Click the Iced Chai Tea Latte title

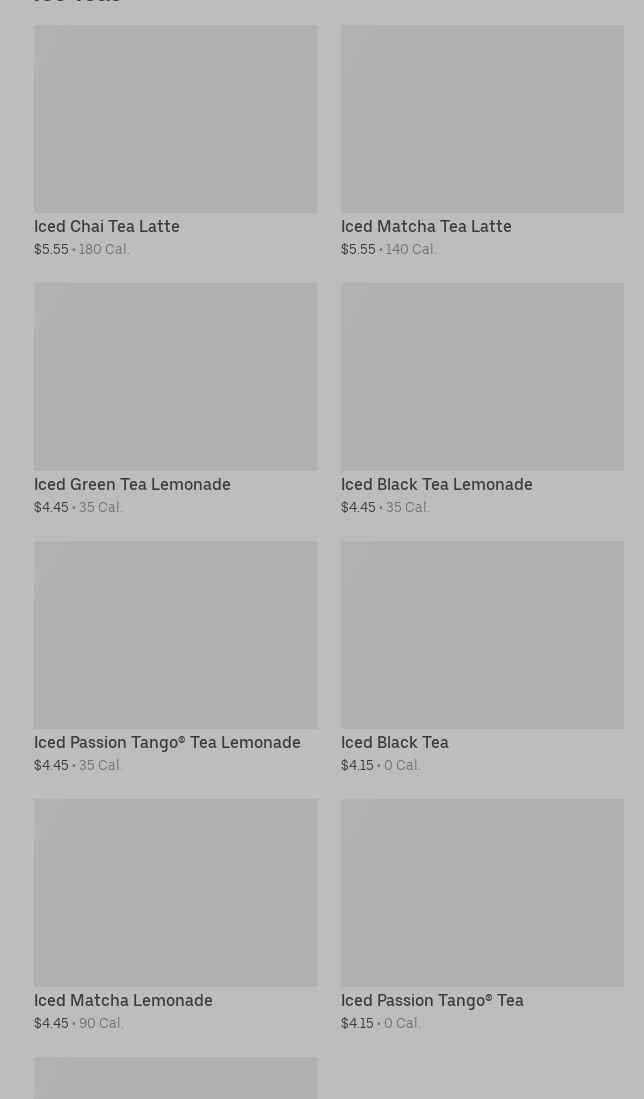pos(107,227)
